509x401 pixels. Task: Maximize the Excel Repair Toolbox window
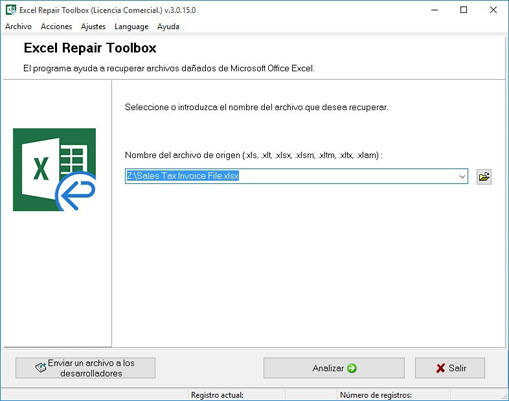463,10
